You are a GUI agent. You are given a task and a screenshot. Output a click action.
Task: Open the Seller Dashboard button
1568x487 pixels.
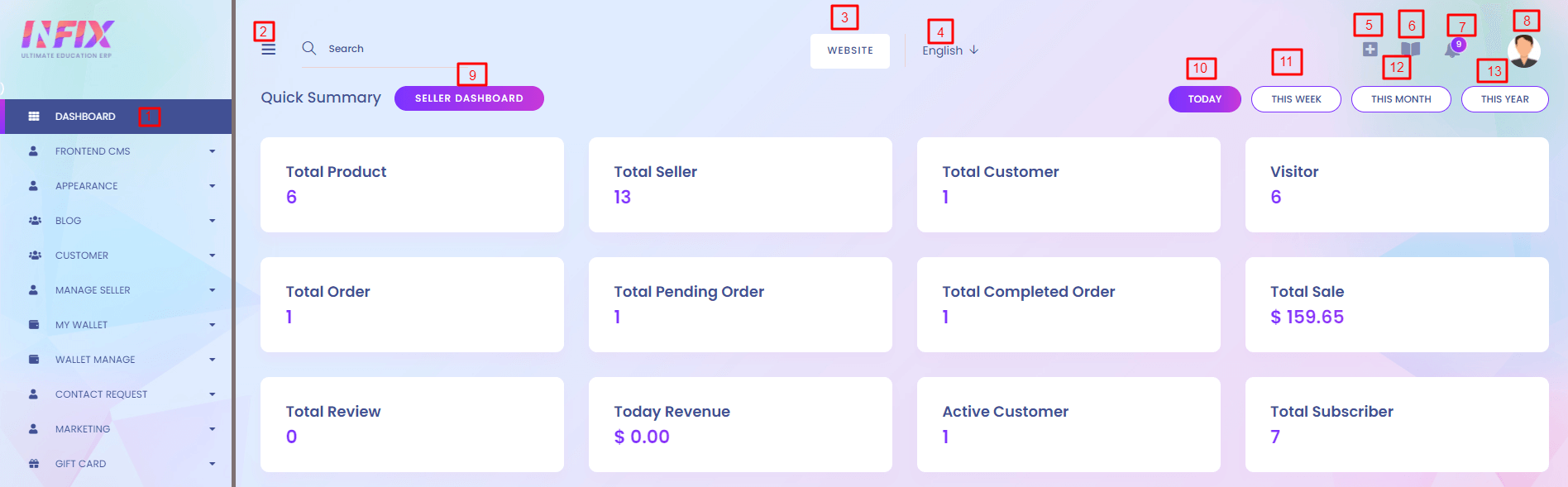[x=469, y=98]
